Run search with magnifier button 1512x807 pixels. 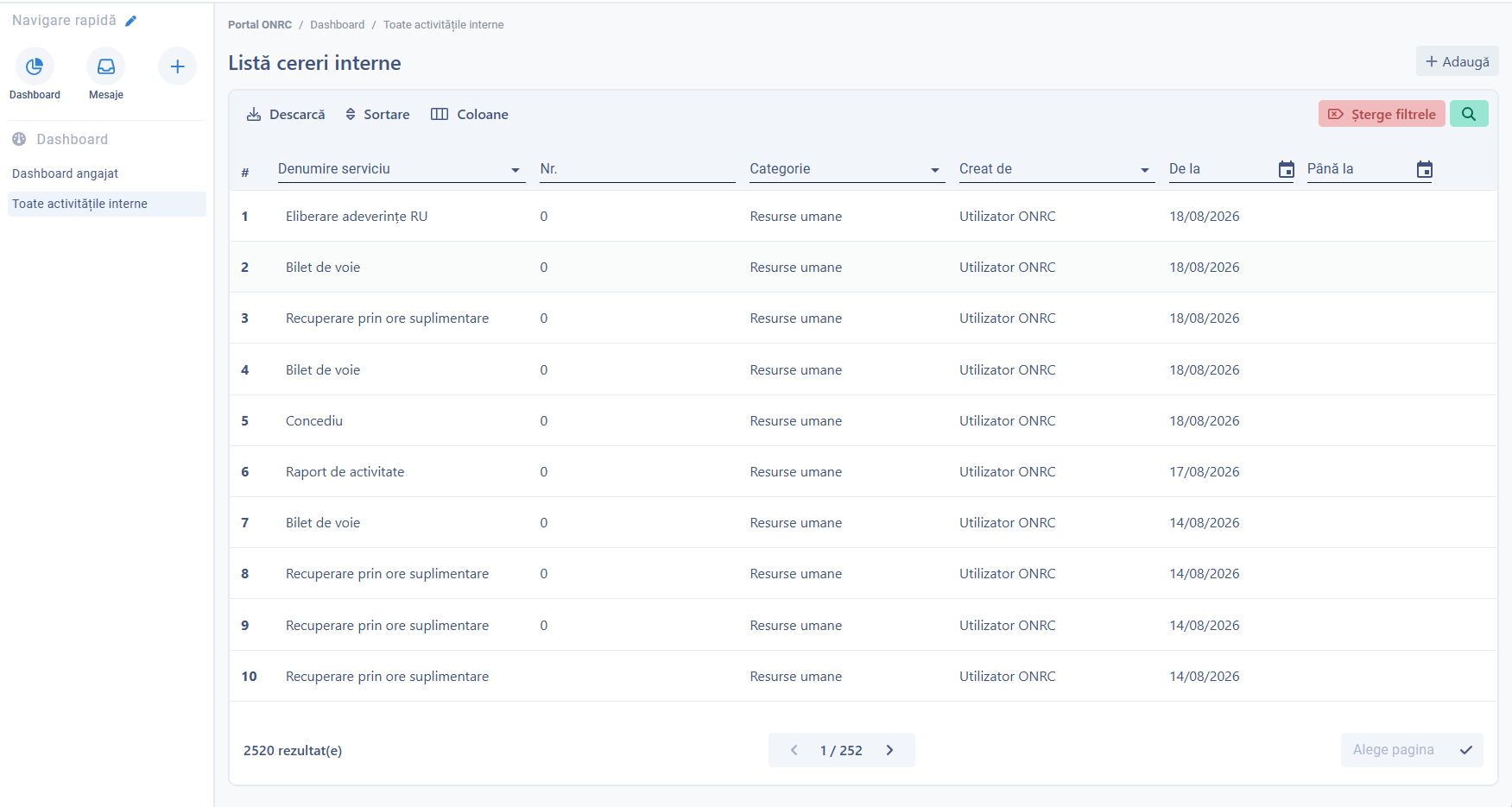[x=1469, y=114]
